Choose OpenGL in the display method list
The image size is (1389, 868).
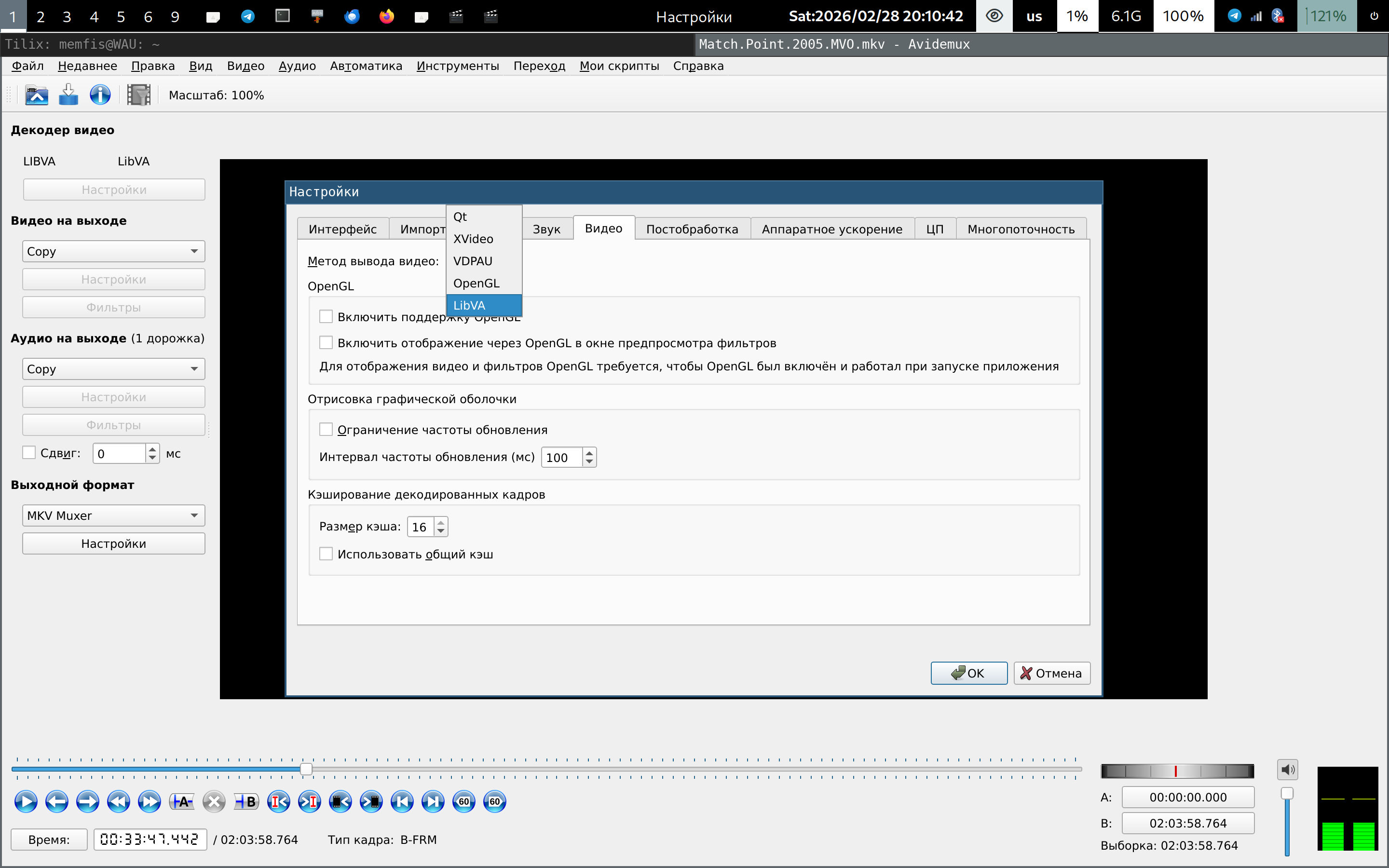(476, 284)
